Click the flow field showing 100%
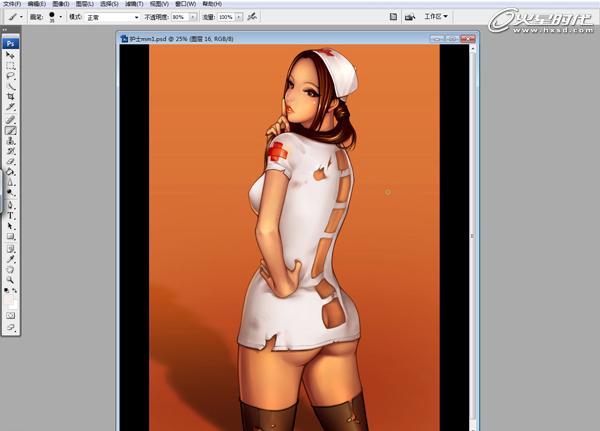This screenshot has height=431, width=600. click(x=226, y=17)
